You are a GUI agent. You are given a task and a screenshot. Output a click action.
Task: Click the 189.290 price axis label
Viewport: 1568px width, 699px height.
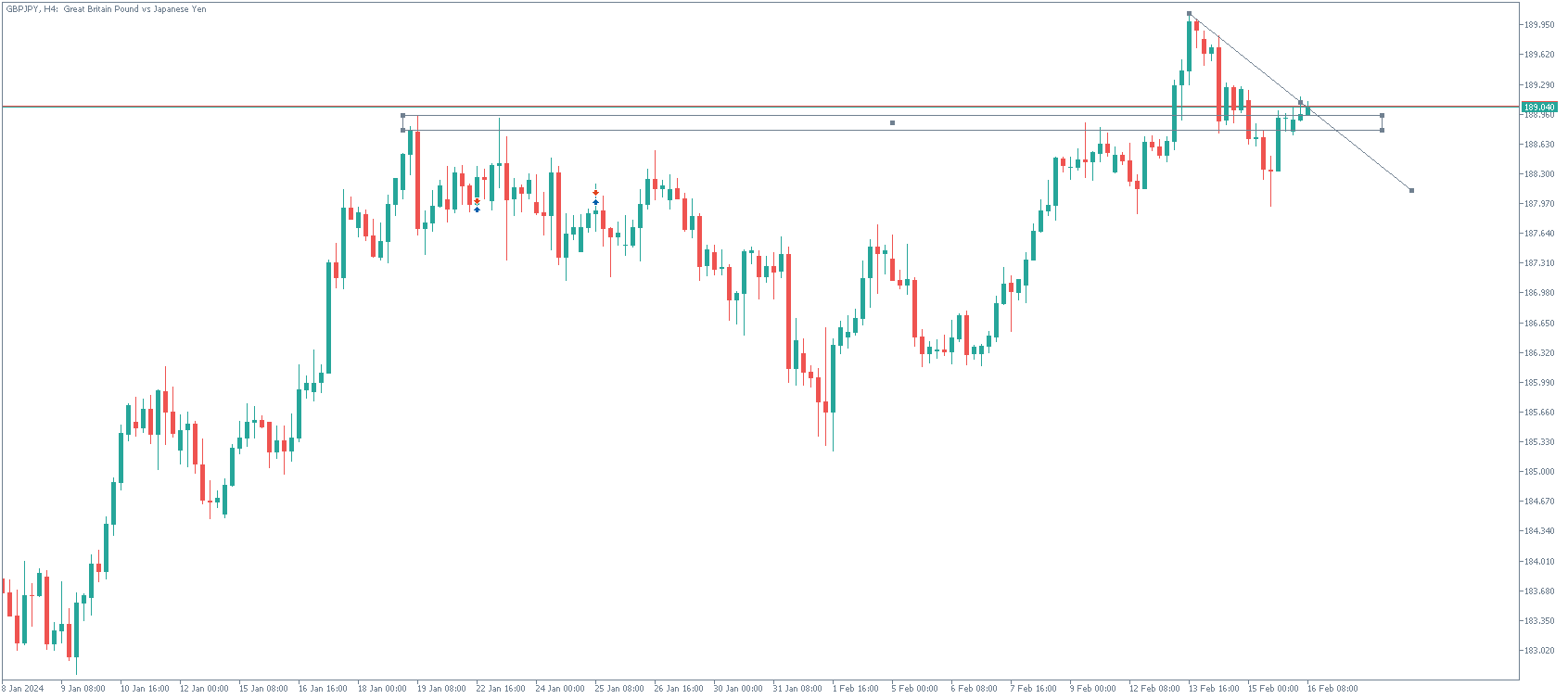(1539, 84)
